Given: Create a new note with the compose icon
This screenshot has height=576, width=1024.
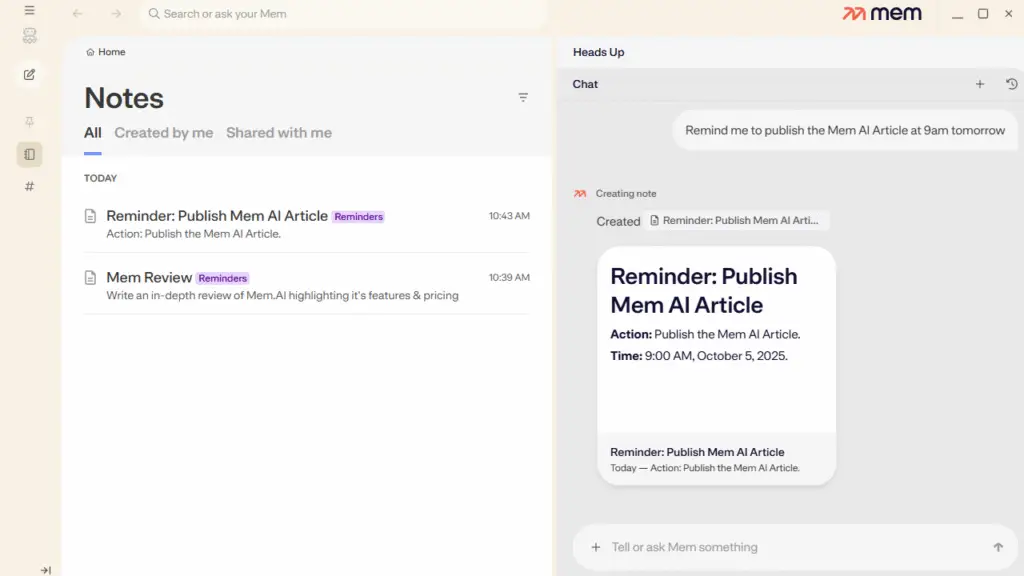Looking at the screenshot, I should point(29,74).
